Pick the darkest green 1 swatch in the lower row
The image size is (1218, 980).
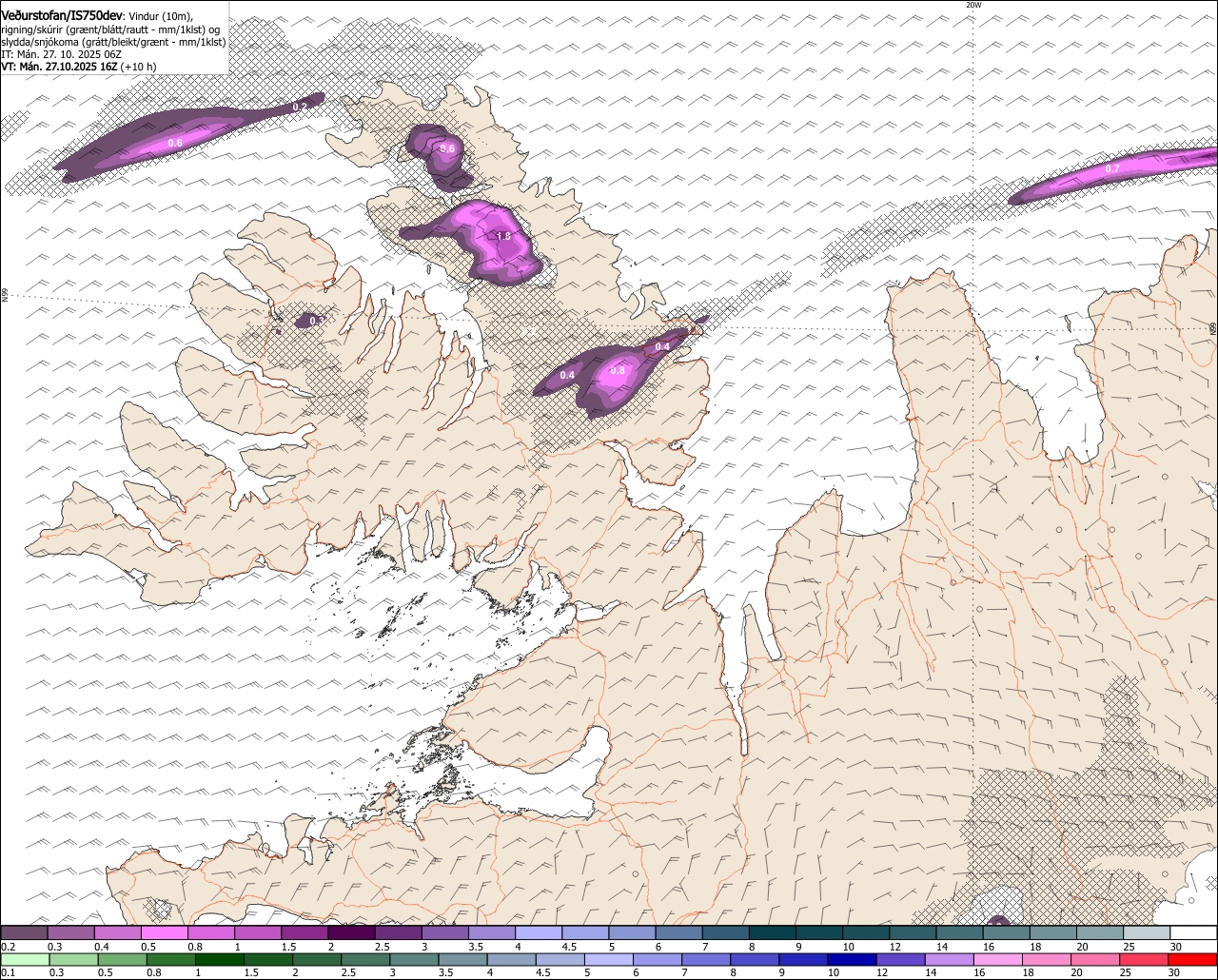[x=218, y=959]
